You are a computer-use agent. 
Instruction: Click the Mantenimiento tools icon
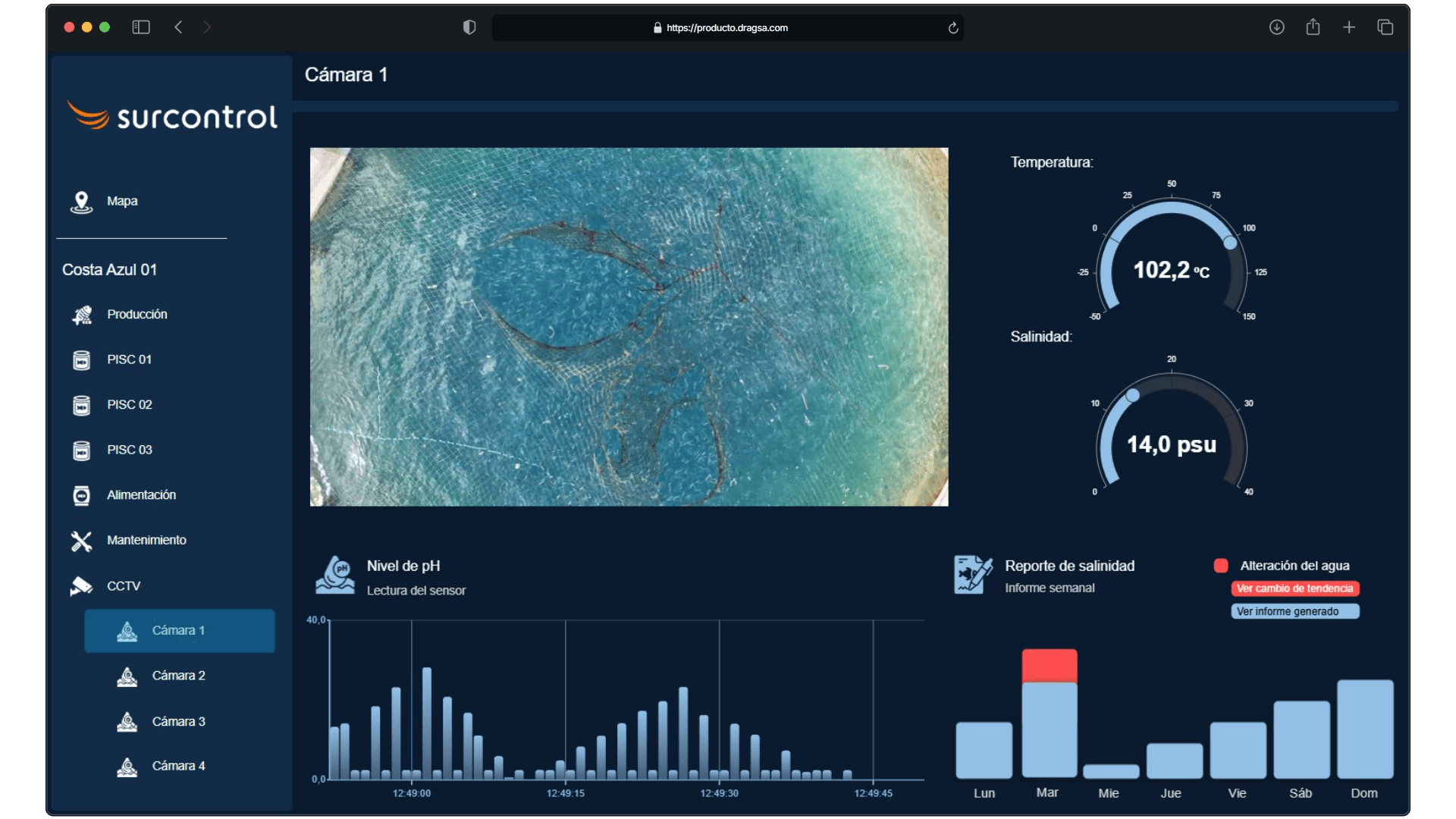click(81, 541)
